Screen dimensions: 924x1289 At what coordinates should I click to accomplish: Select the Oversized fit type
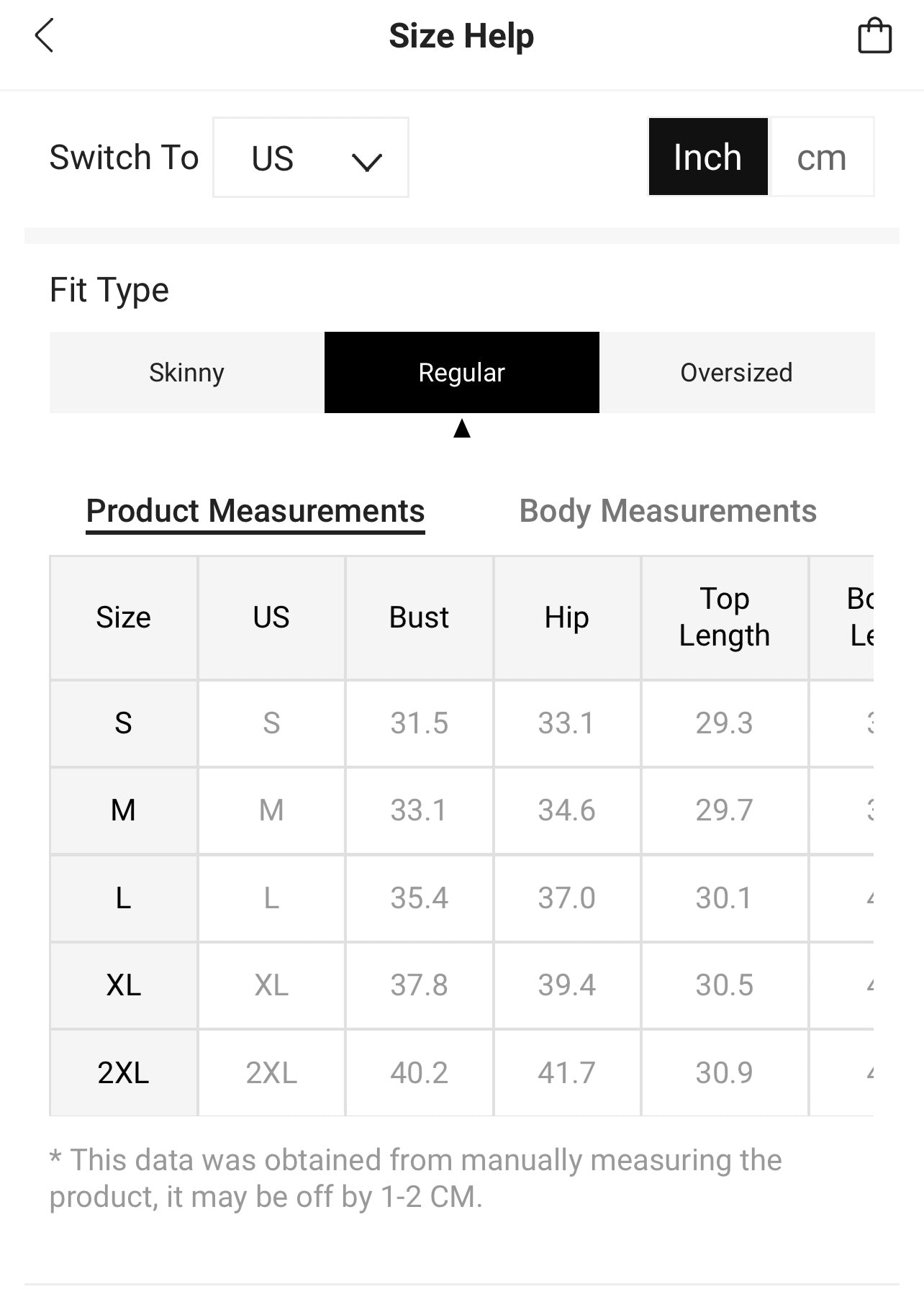[736, 373]
